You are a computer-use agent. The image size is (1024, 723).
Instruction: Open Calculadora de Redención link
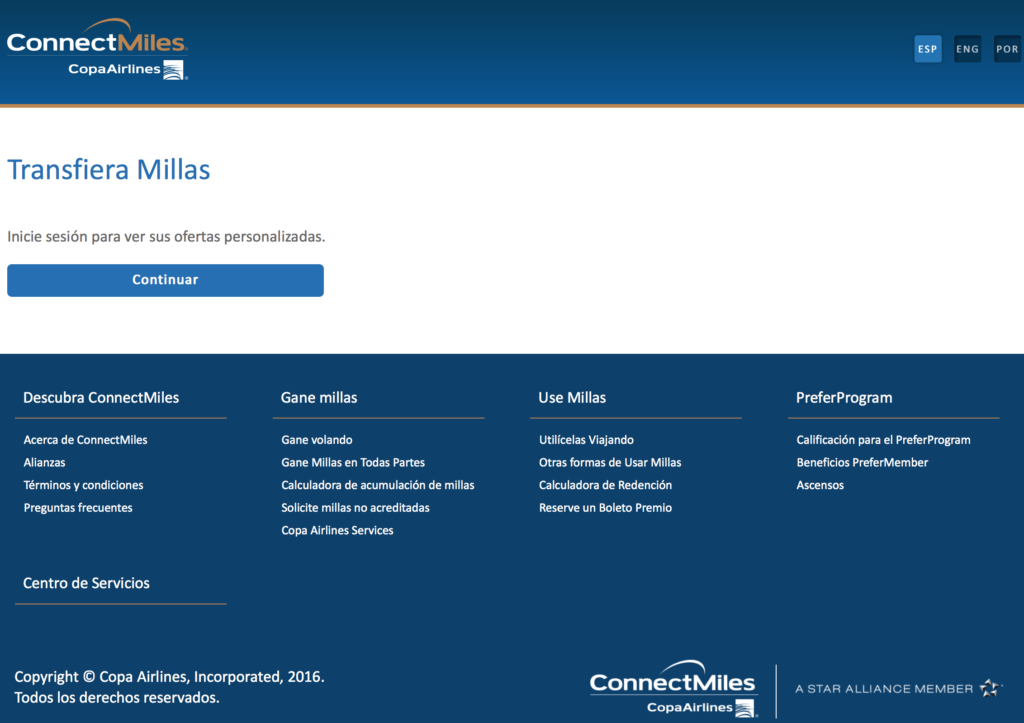click(605, 485)
